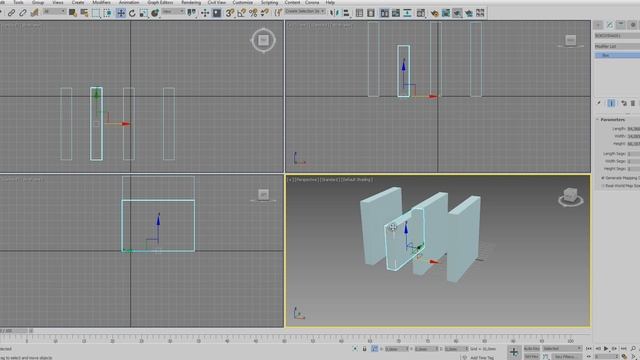Activate the Select and Place tool

coord(155,13)
